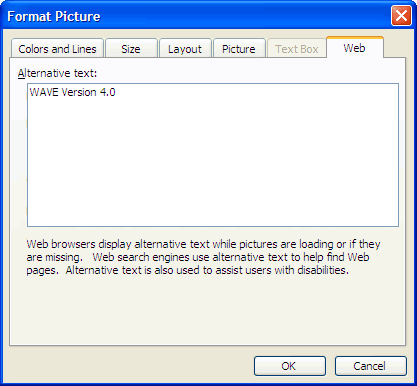
Task: Click the 'Web browsers display alternative text' line
Action: point(203,244)
